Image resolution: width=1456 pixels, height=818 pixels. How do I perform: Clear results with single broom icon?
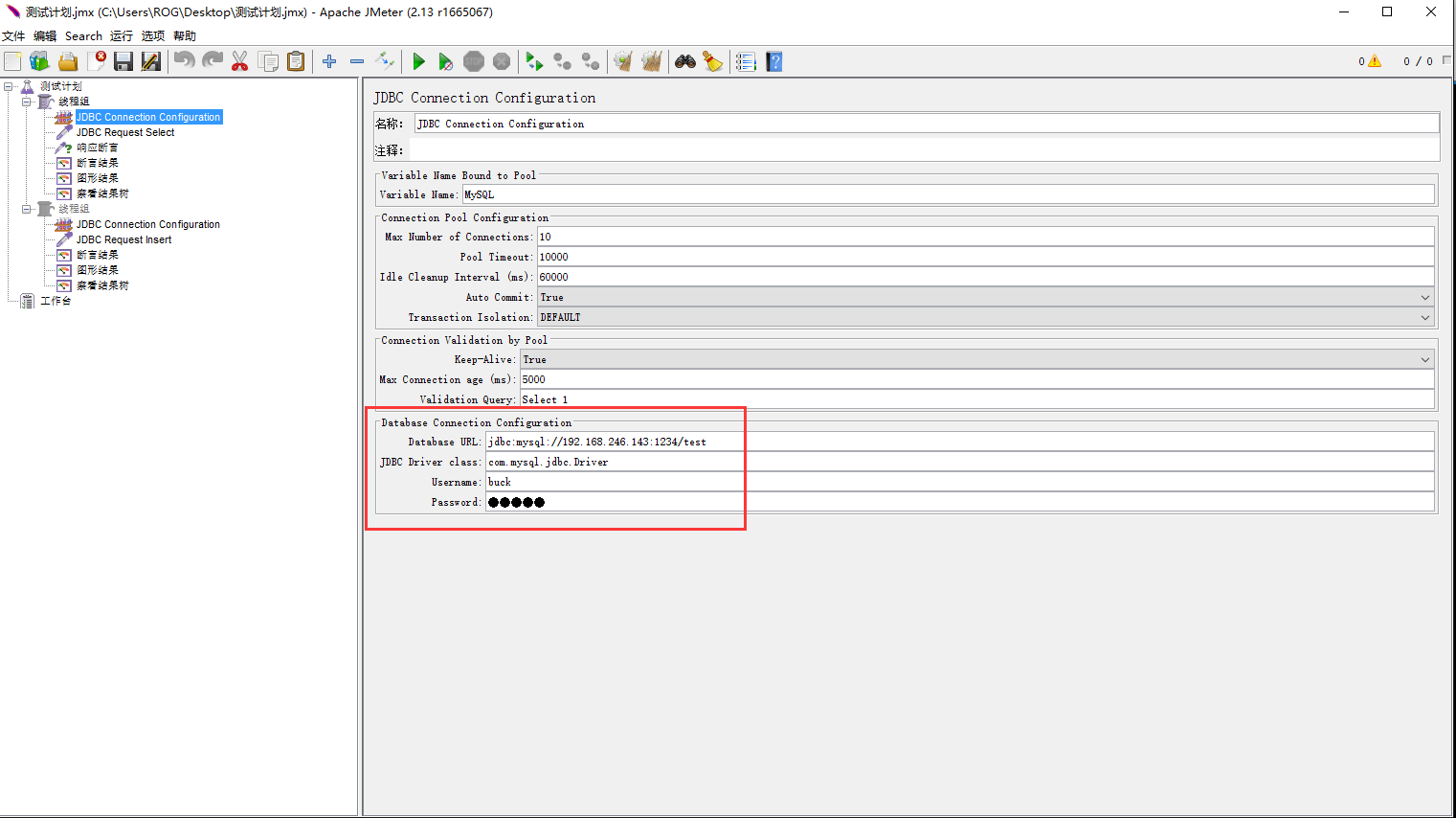tap(623, 61)
